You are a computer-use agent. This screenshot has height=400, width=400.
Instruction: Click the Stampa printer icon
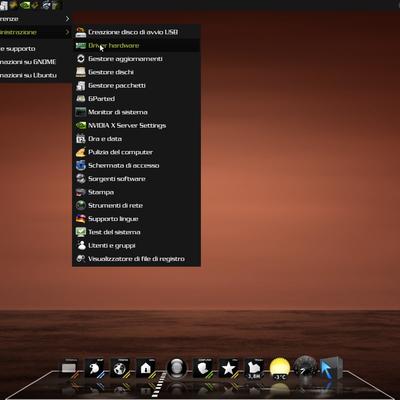click(x=81, y=192)
